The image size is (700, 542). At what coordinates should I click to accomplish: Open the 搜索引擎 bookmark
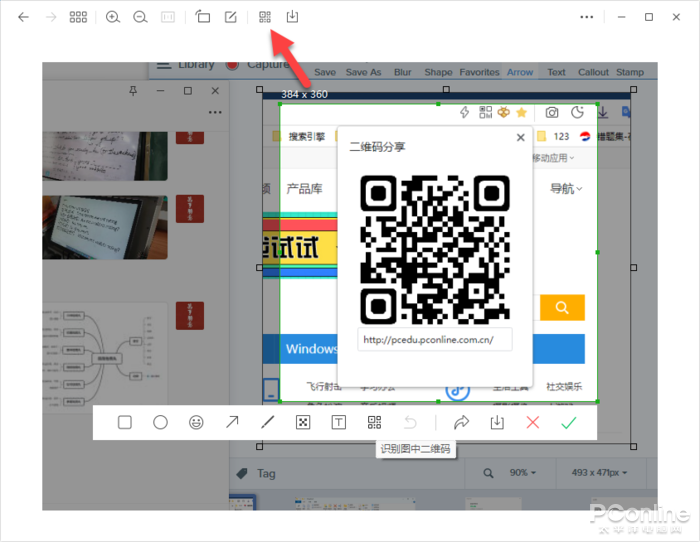[307, 137]
